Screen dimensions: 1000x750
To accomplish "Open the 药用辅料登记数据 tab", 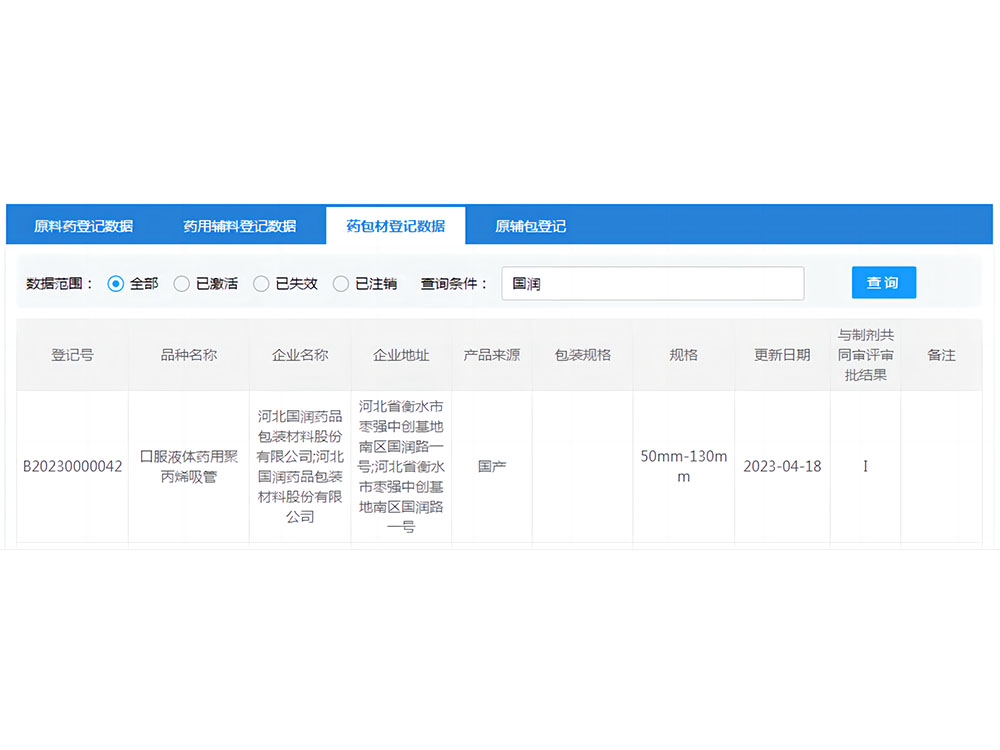I will click(240, 225).
